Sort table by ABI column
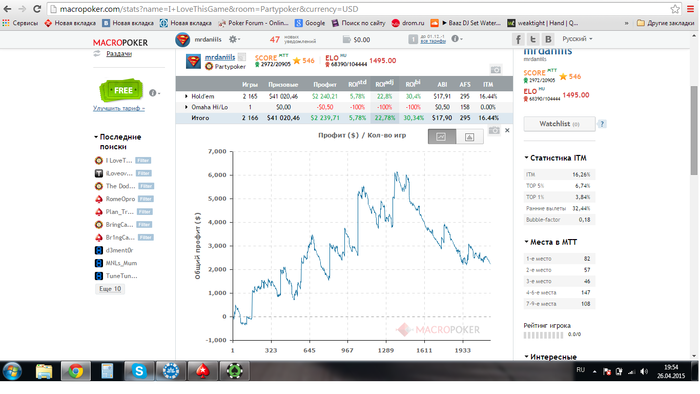The height and width of the screenshot is (394, 700). coord(442,84)
